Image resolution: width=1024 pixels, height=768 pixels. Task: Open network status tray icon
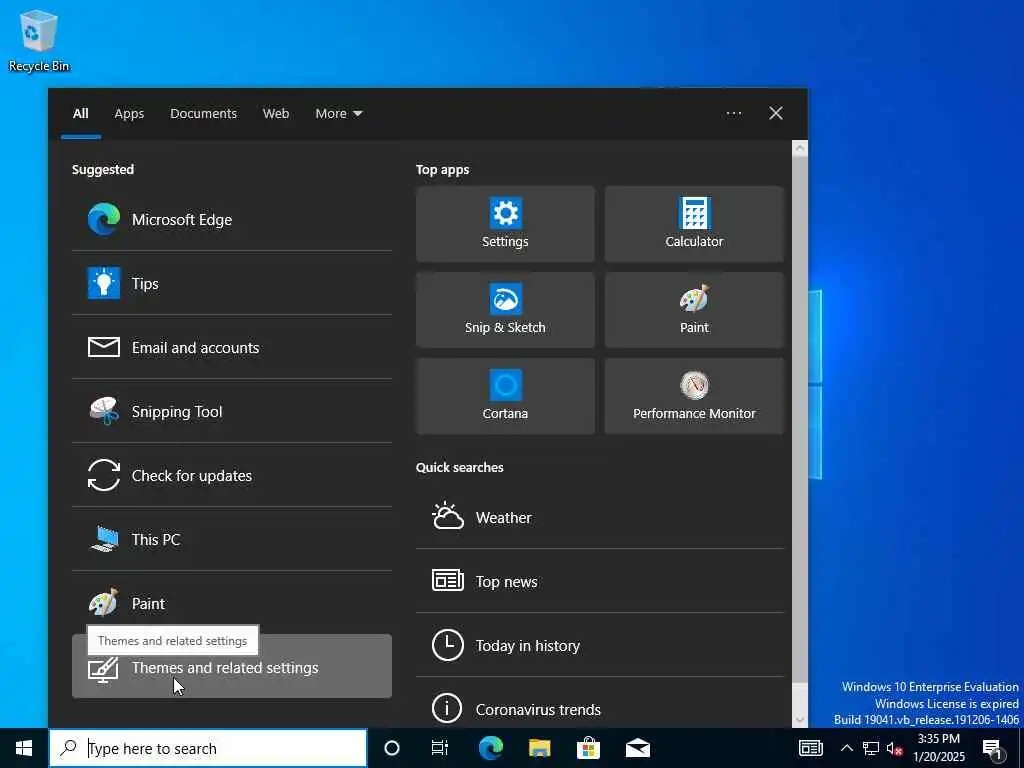click(871, 748)
